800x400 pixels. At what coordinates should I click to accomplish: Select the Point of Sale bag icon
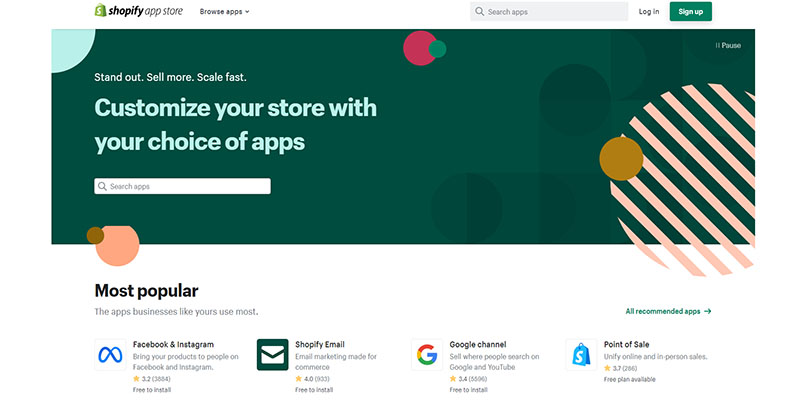581,355
